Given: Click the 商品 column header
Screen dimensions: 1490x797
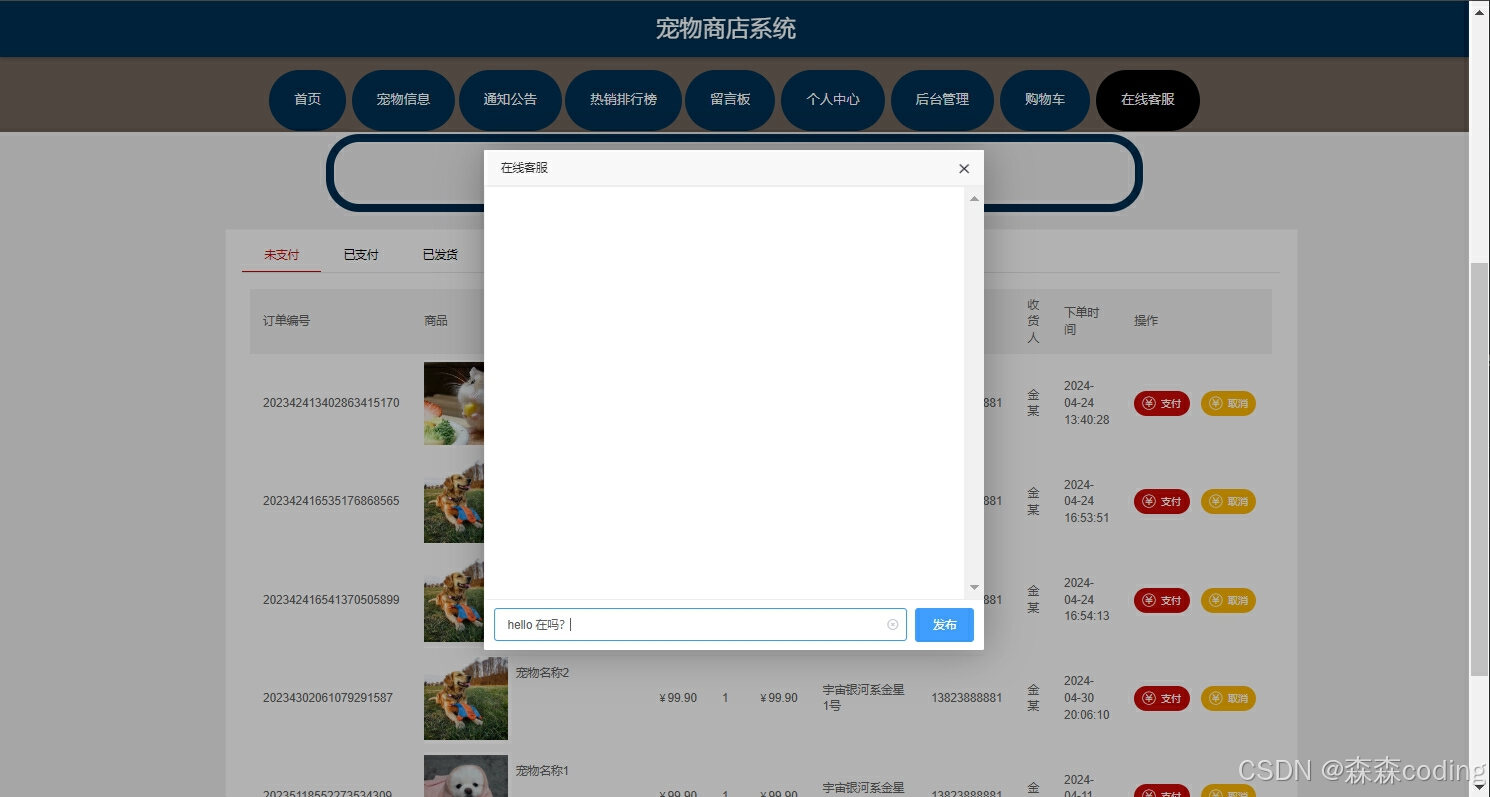Looking at the screenshot, I should 436,321.
